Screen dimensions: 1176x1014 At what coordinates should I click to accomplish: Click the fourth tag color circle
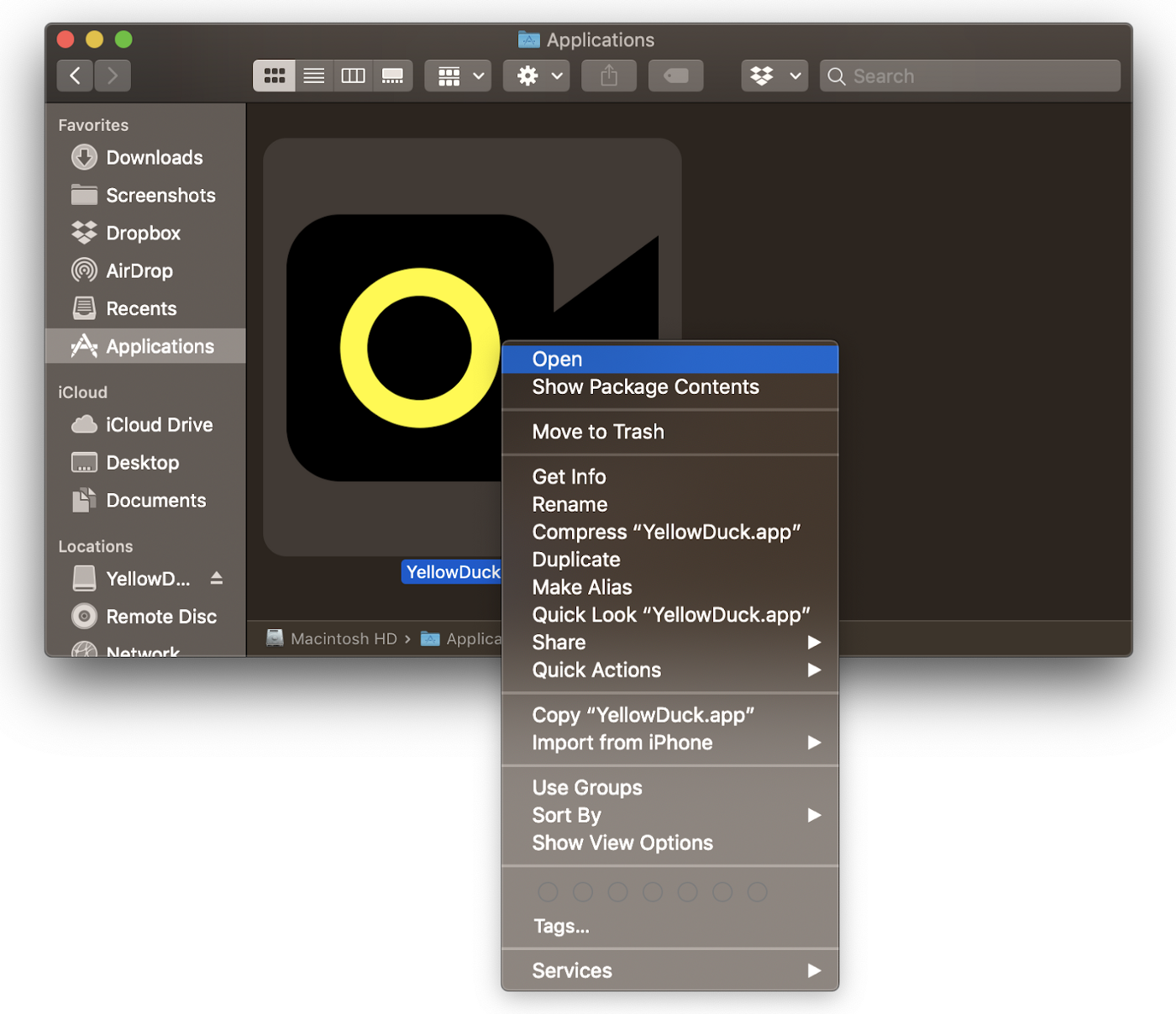tap(653, 892)
